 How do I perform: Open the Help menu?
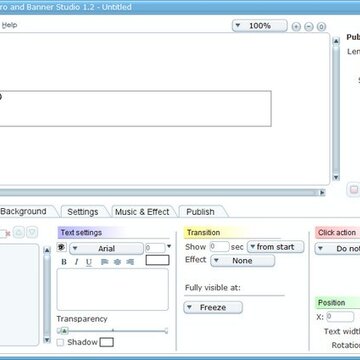[9, 25]
